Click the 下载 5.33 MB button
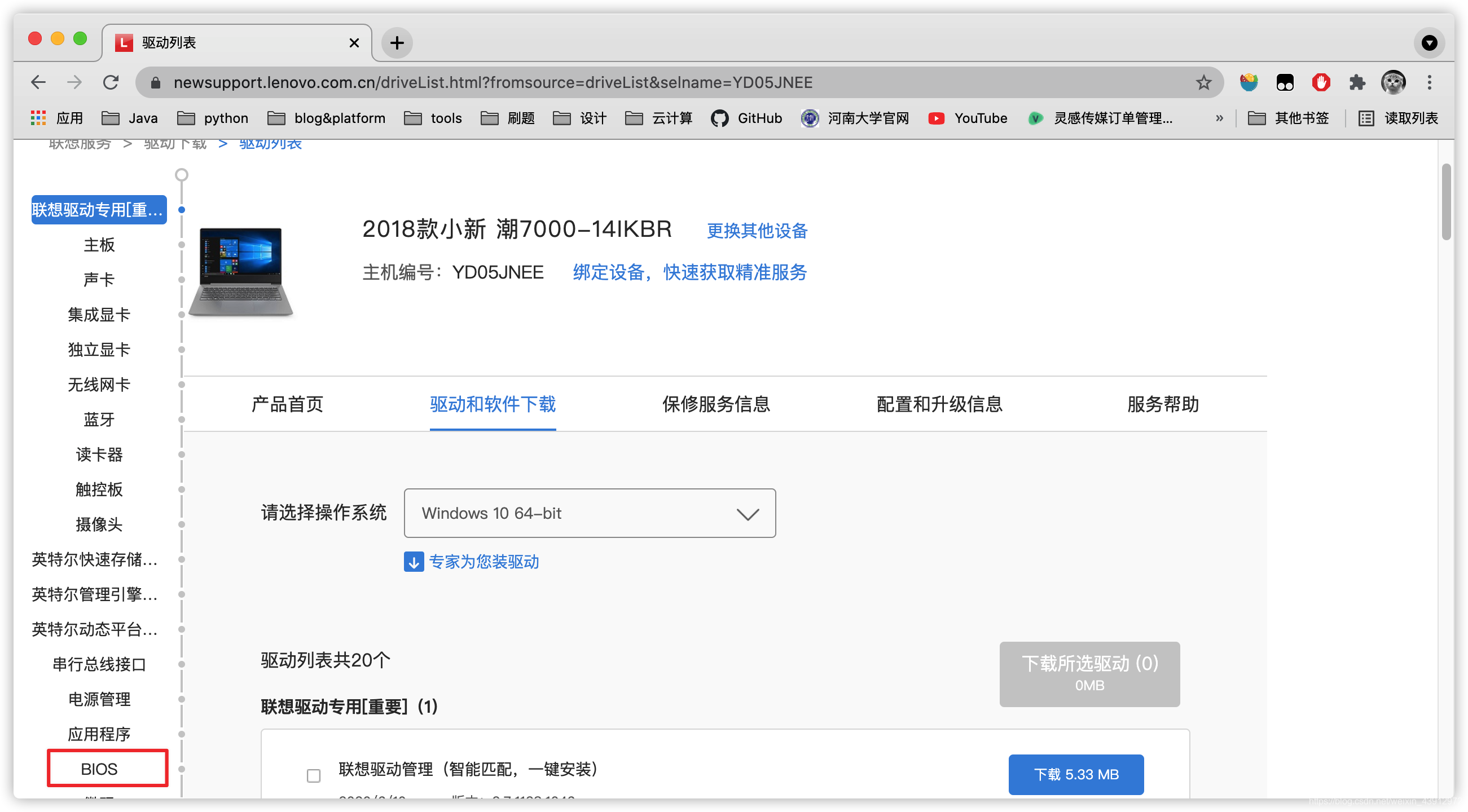1468x812 pixels. 1075,774
